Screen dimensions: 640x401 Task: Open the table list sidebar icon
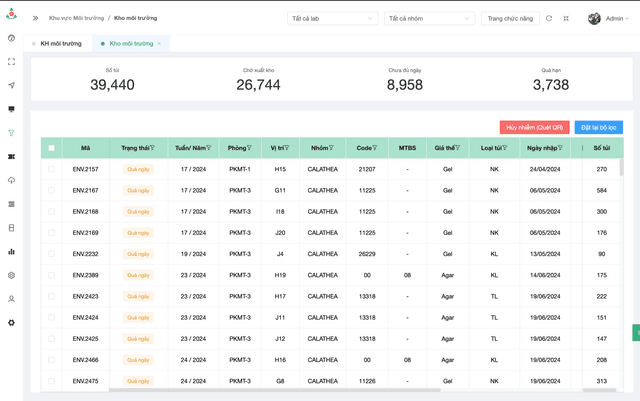pyautogui.click(x=11, y=204)
